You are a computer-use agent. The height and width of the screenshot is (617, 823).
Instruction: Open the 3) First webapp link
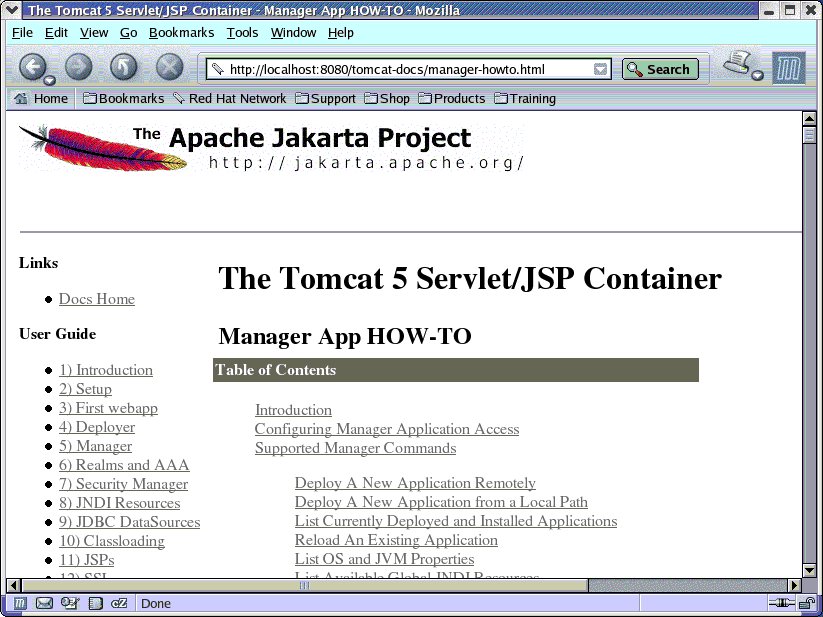tap(108, 408)
